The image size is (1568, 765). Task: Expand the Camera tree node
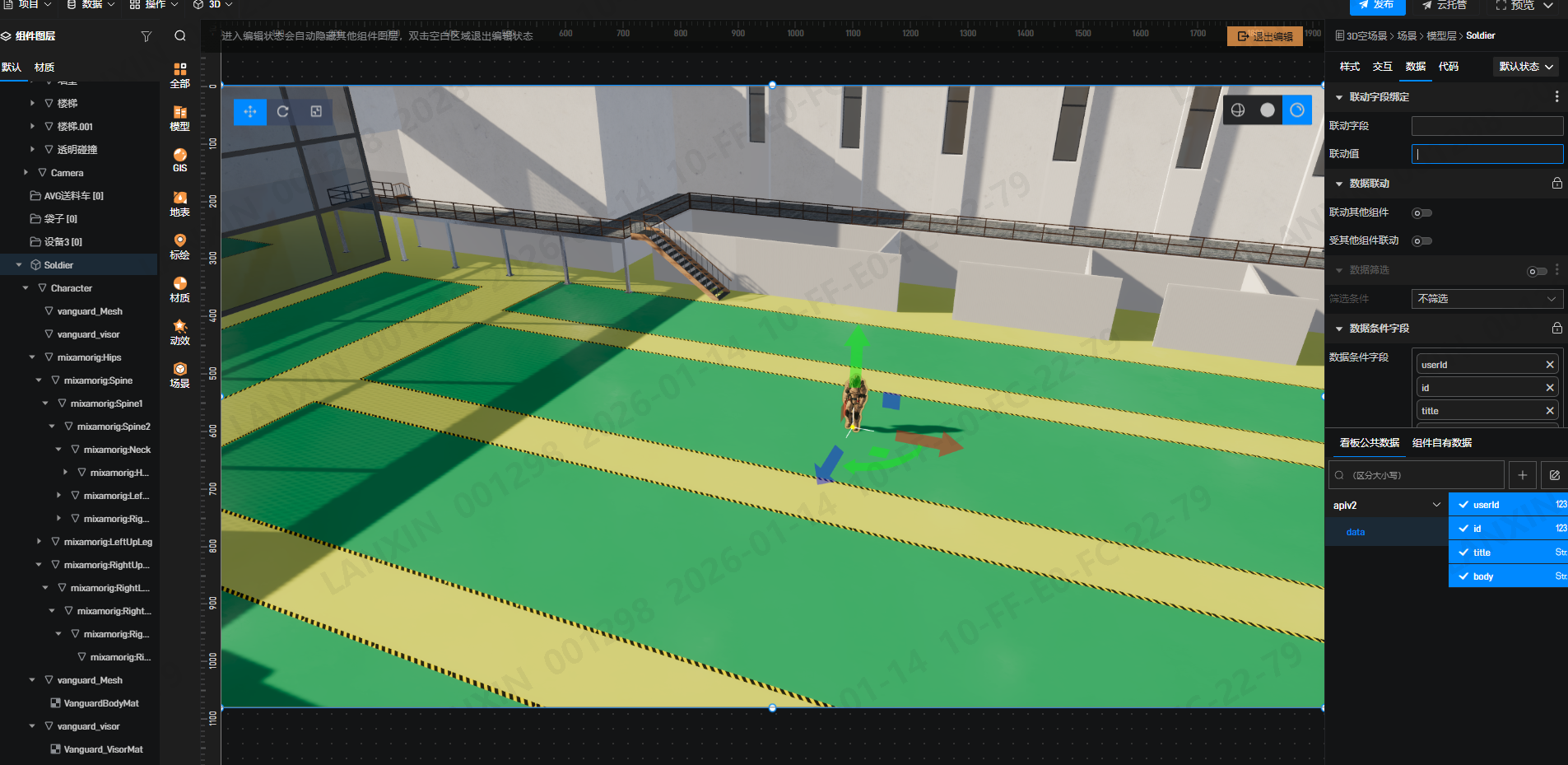(x=26, y=173)
